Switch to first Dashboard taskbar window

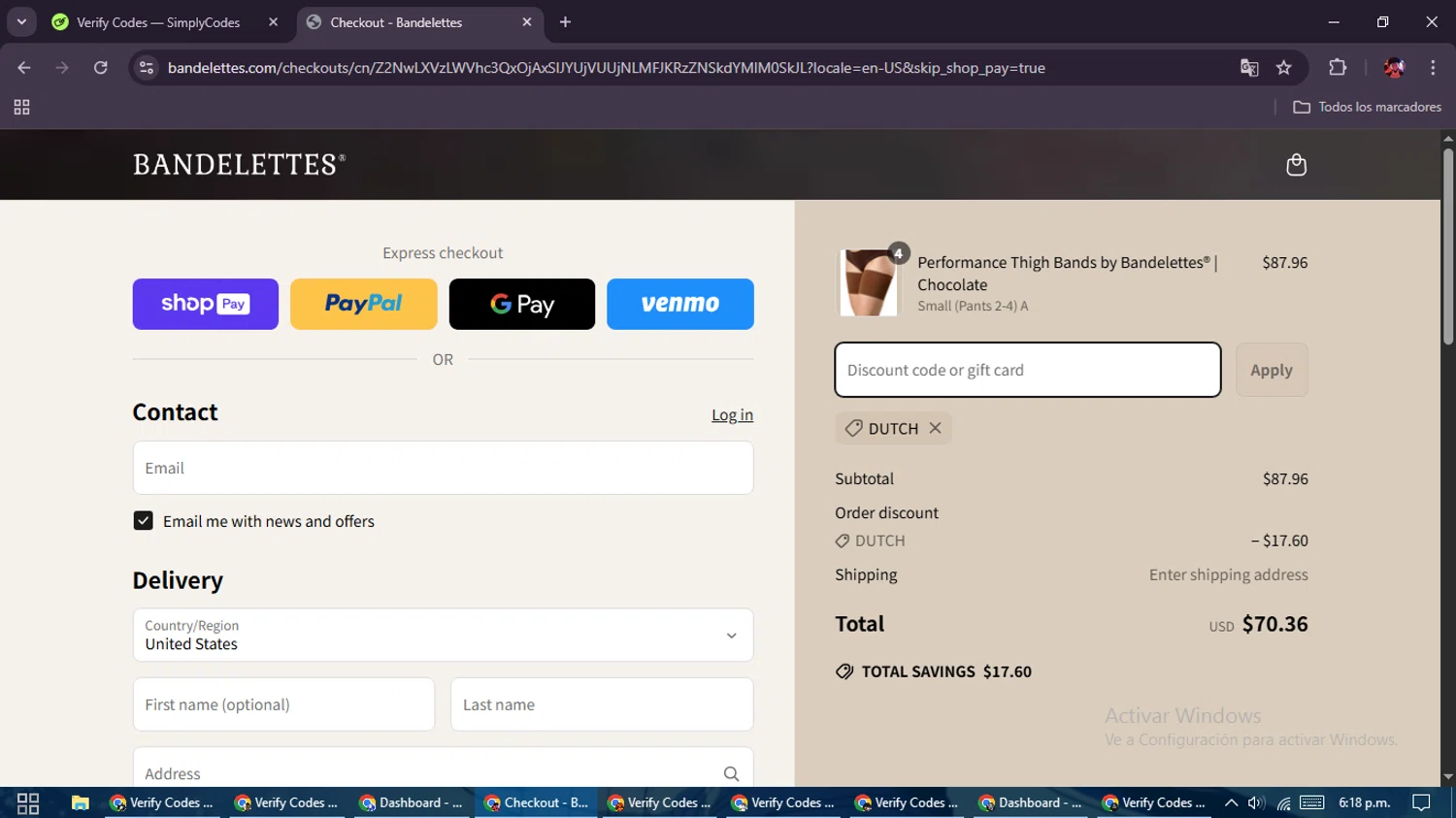click(x=412, y=802)
